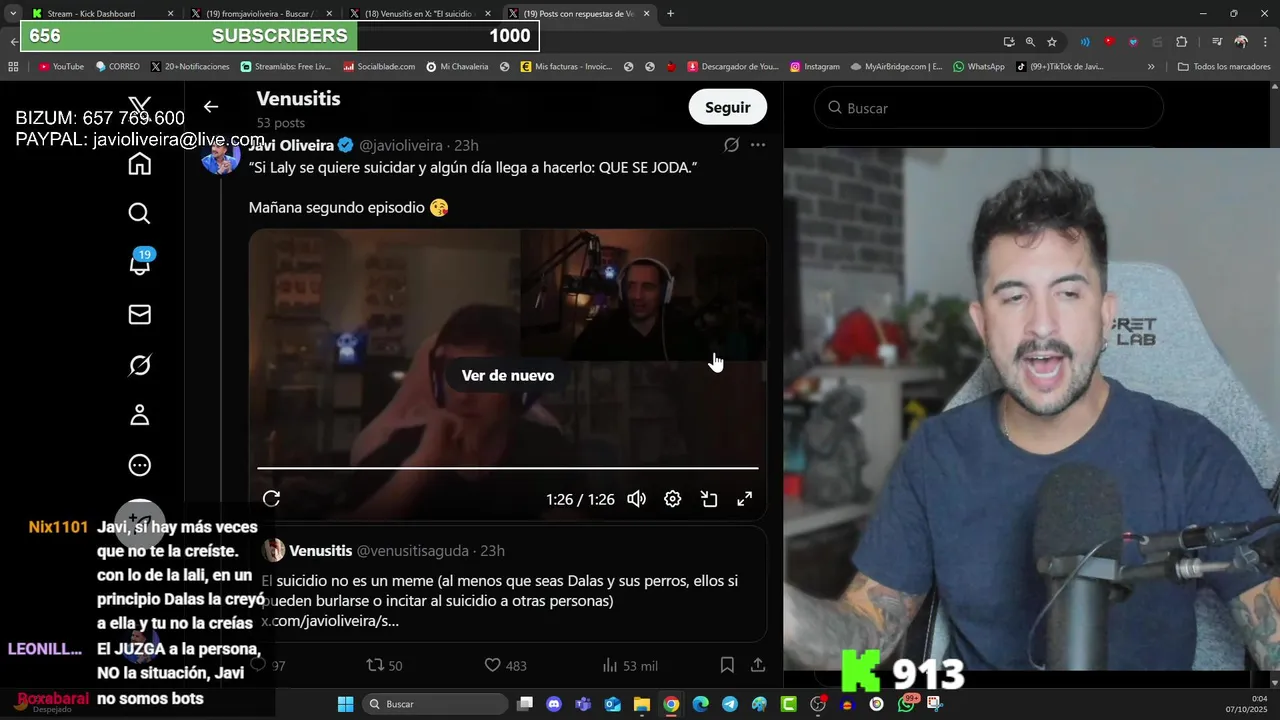Viewport: 1280px width, 720px height.
Task: Open the Grok icon in X sidebar
Action: click(140, 365)
